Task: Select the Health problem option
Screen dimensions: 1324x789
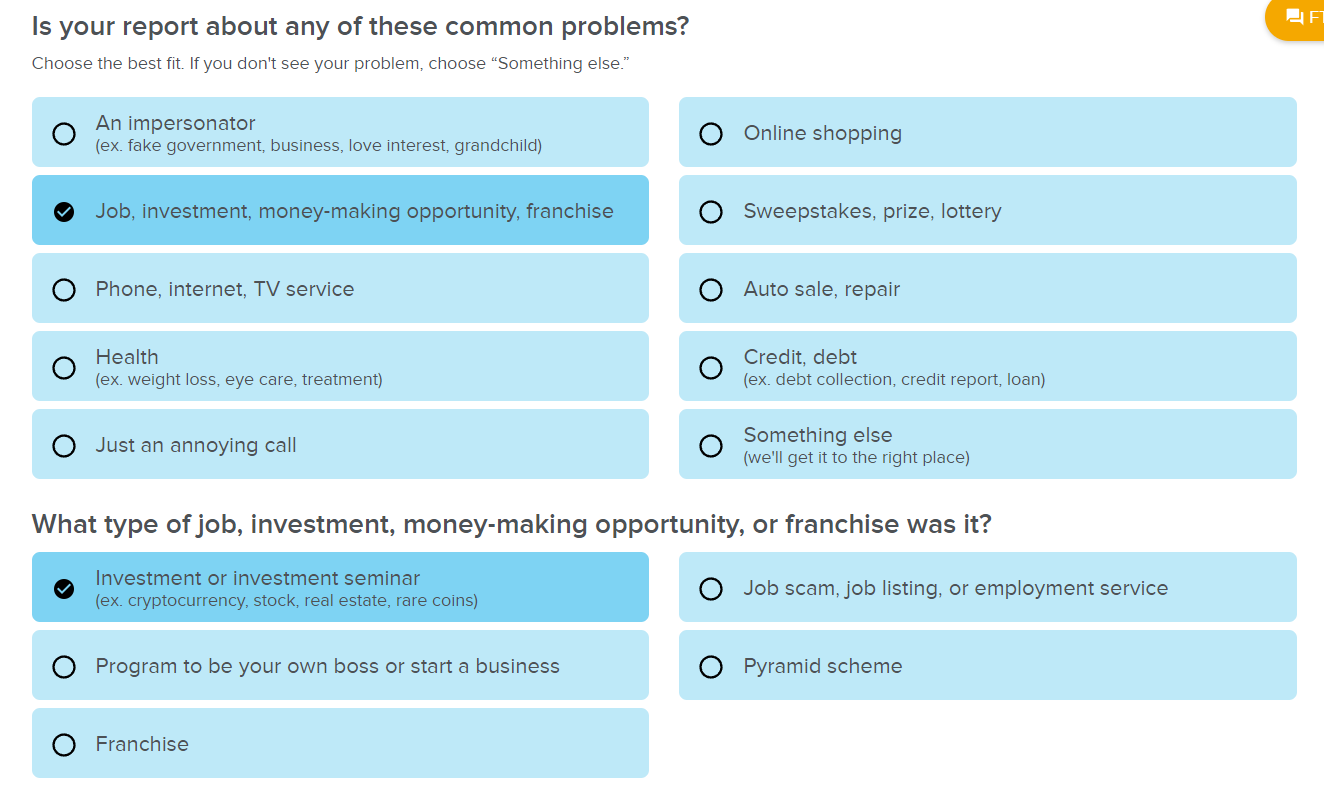Action: [340, 366]
